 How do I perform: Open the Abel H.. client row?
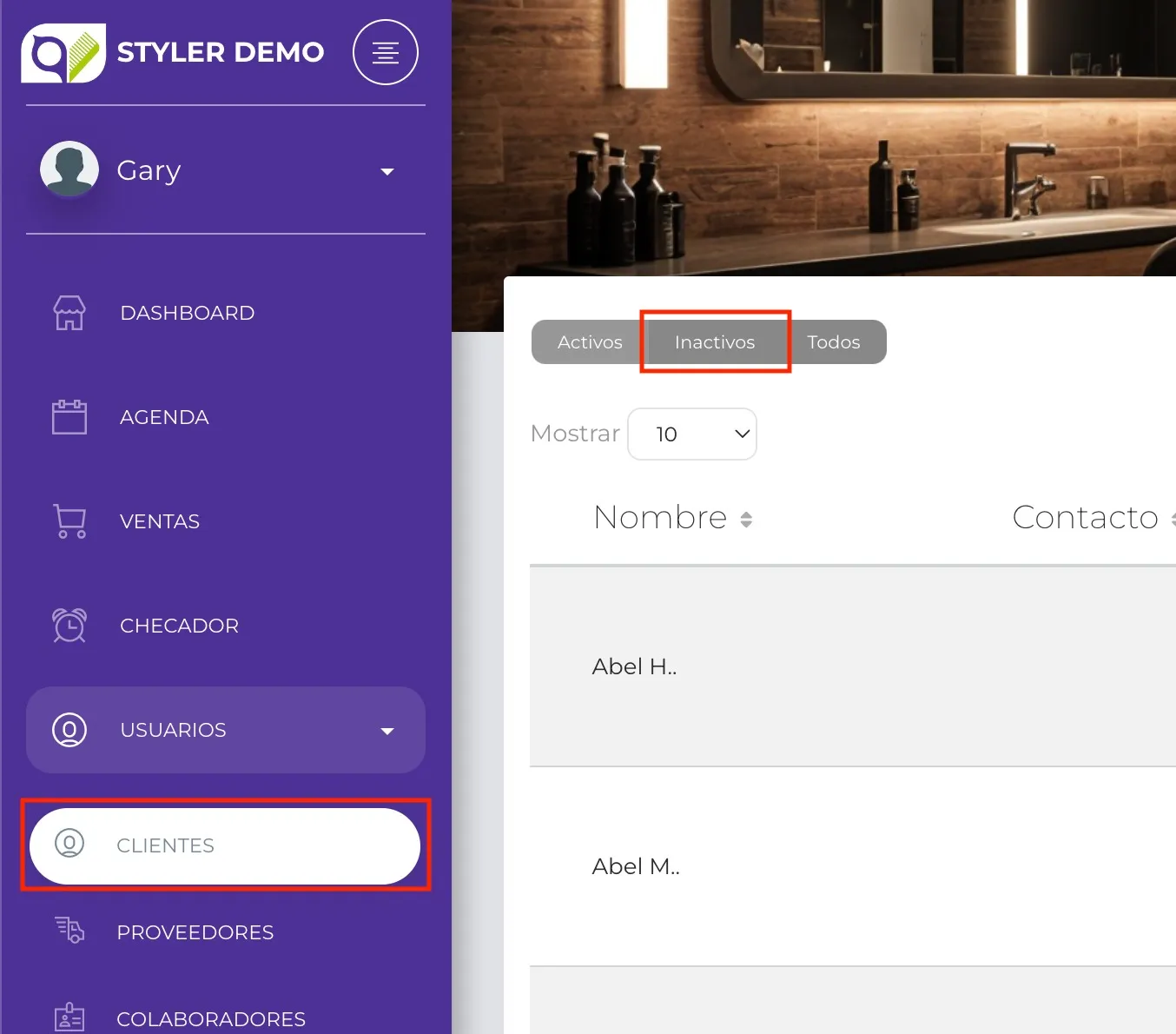click(634, 666)
